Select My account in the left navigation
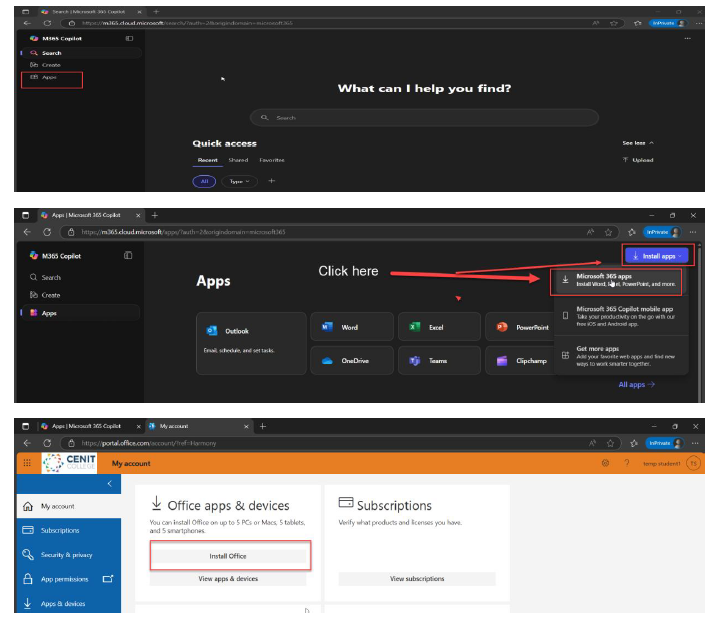This screenshot has width=711, height=631. pyautogui.click(x=69, y=506)
